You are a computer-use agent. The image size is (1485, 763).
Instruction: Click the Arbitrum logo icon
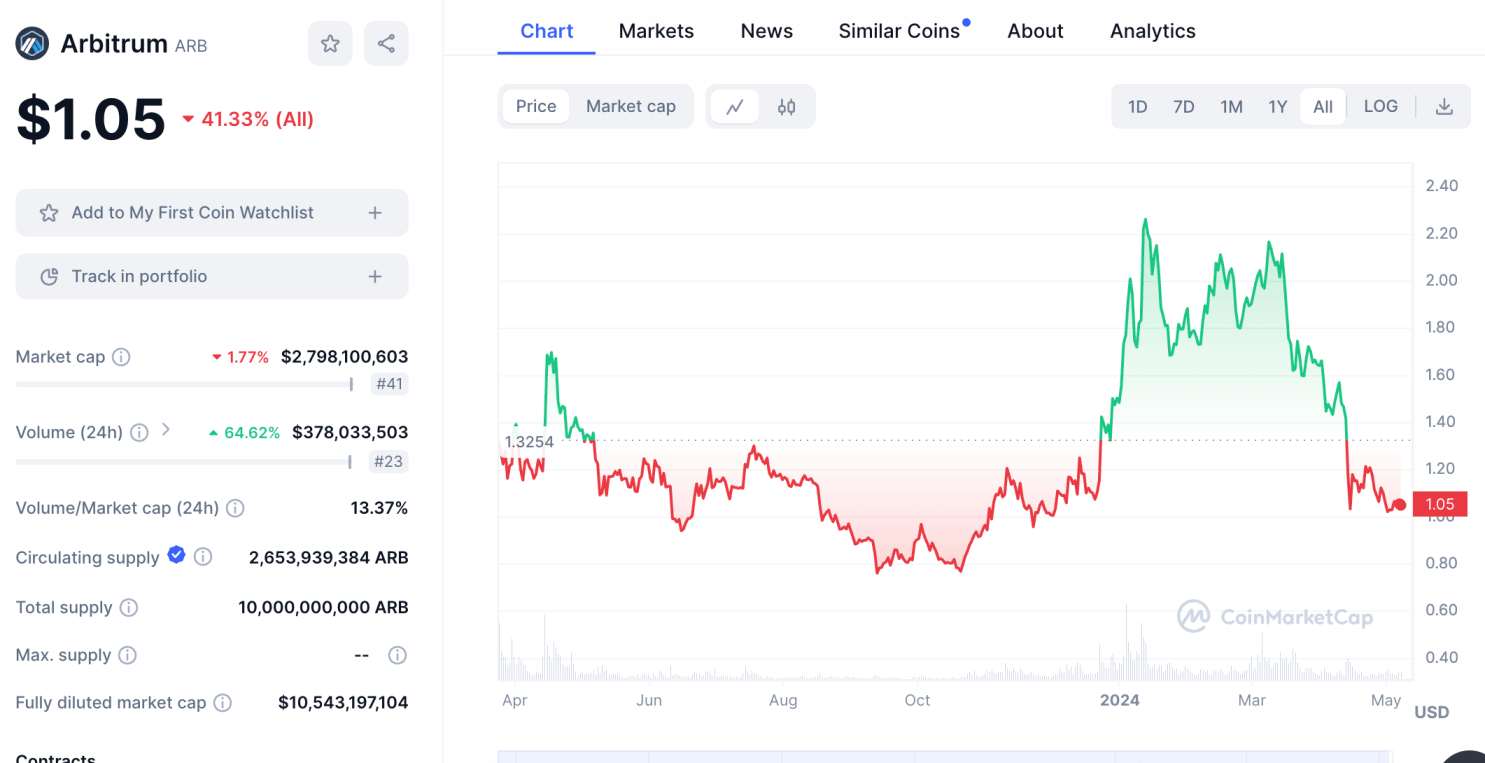coord(32,43)
